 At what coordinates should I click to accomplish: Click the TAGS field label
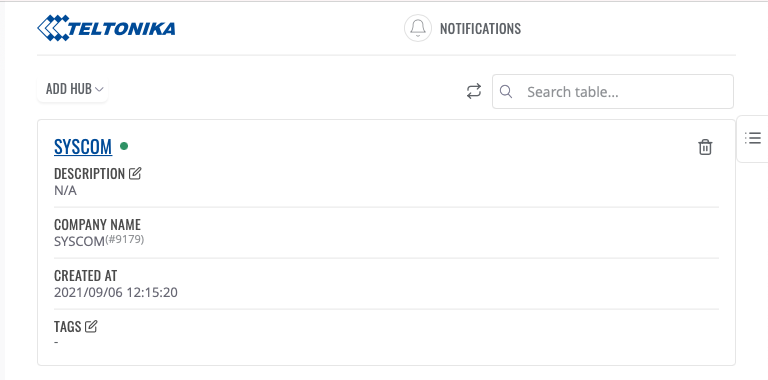click(68, 327)
